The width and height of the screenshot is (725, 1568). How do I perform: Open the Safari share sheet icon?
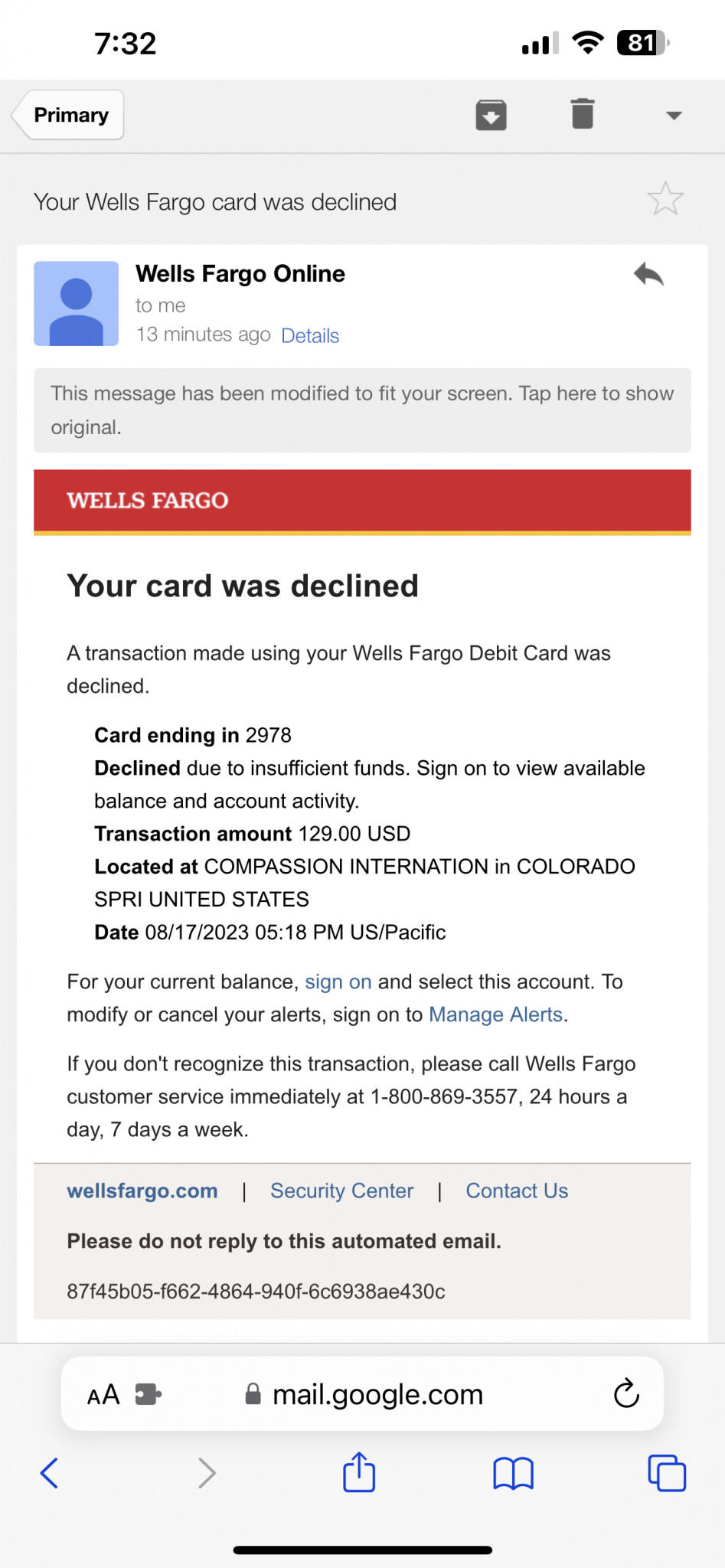tap(359, 1472)
